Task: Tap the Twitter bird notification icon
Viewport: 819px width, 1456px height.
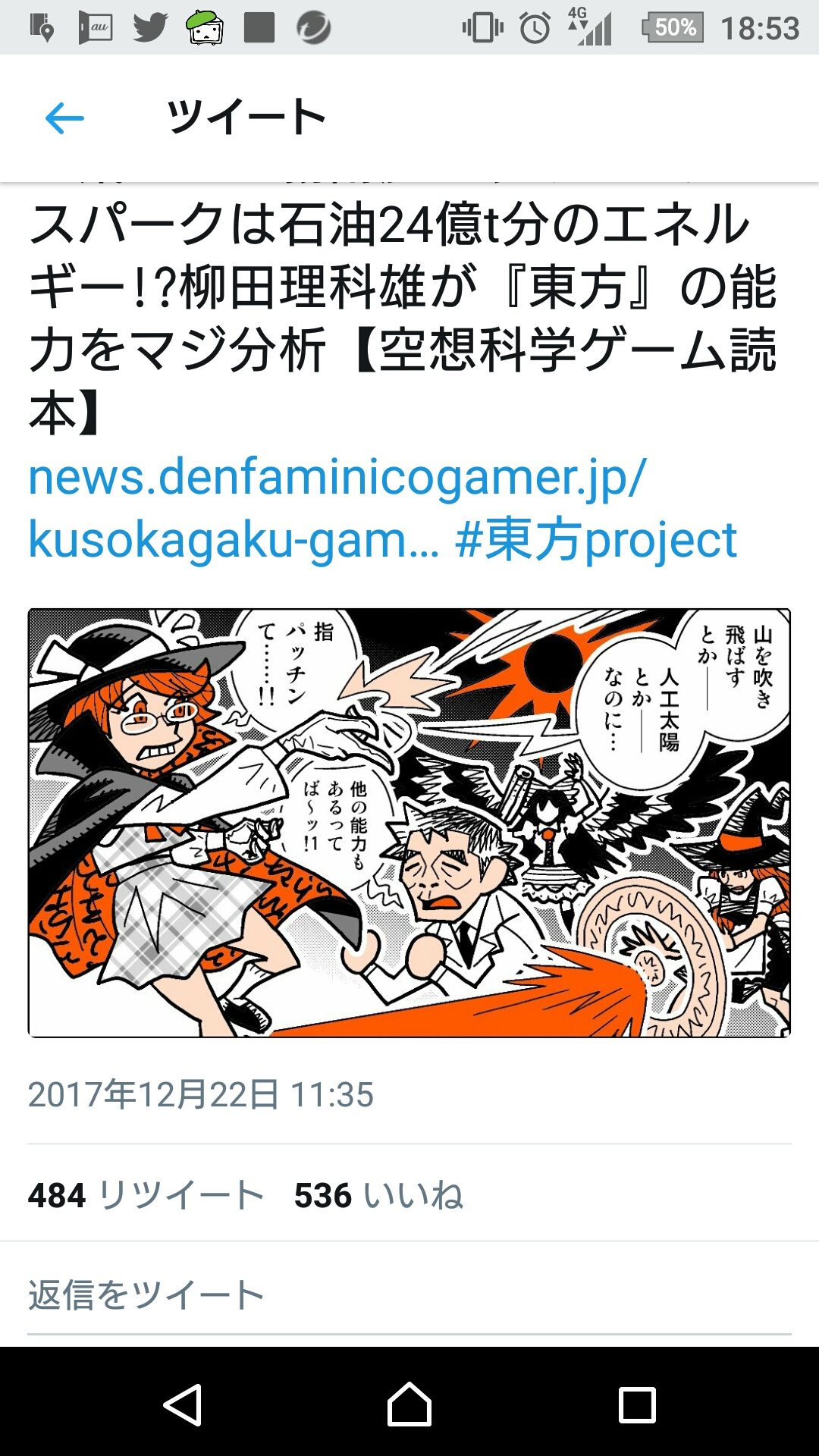Action: 150,28
